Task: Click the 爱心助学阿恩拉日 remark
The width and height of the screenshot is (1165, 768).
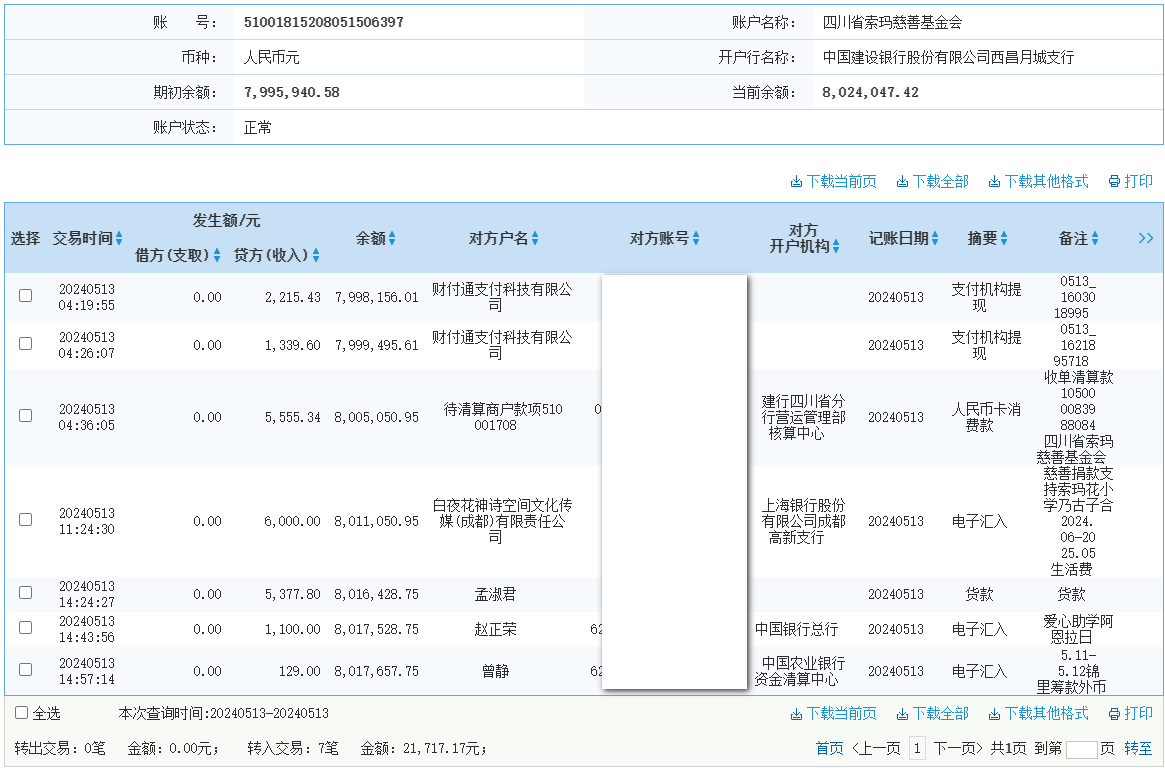Action: [1078, 629]
